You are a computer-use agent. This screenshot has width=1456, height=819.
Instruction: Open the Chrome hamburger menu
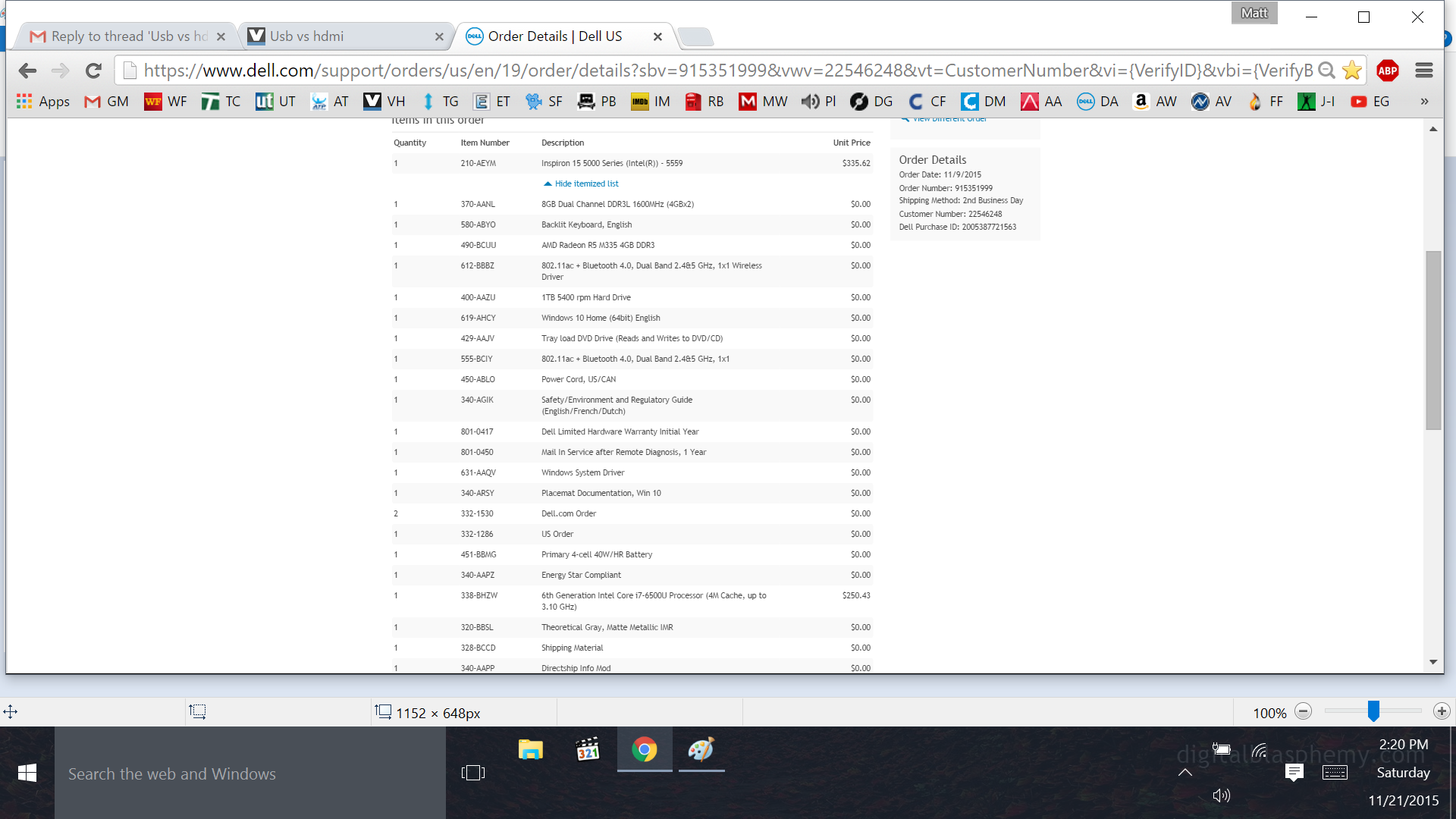click(x=1424, y=71)
